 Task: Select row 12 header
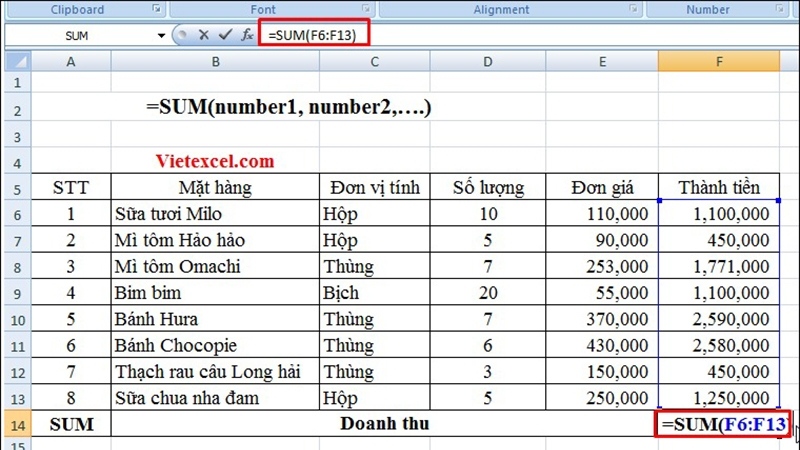[x=18, y=373]
